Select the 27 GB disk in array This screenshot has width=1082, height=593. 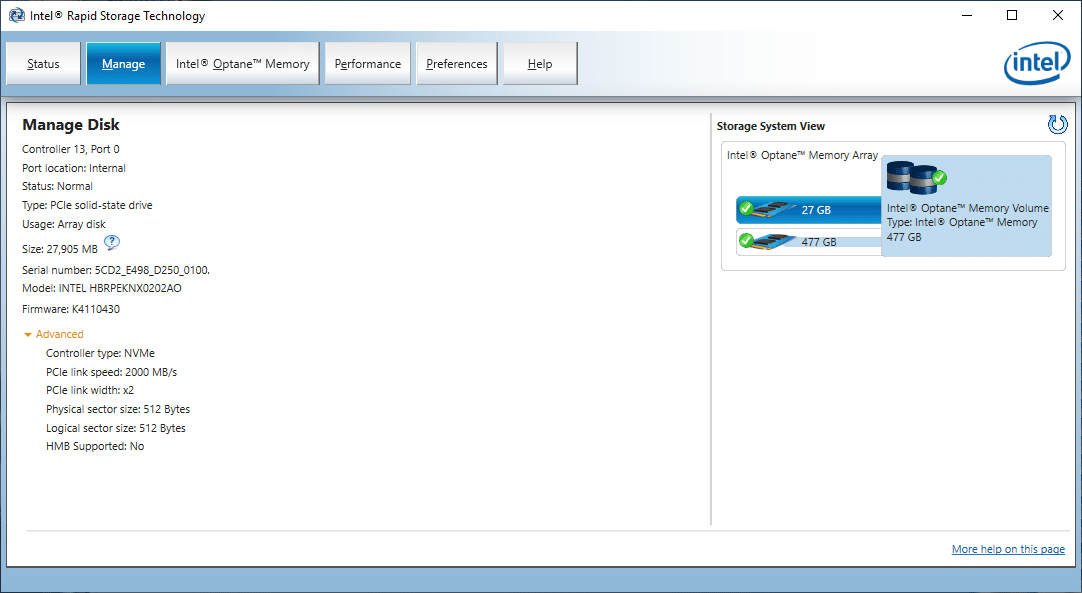(809, 210)
